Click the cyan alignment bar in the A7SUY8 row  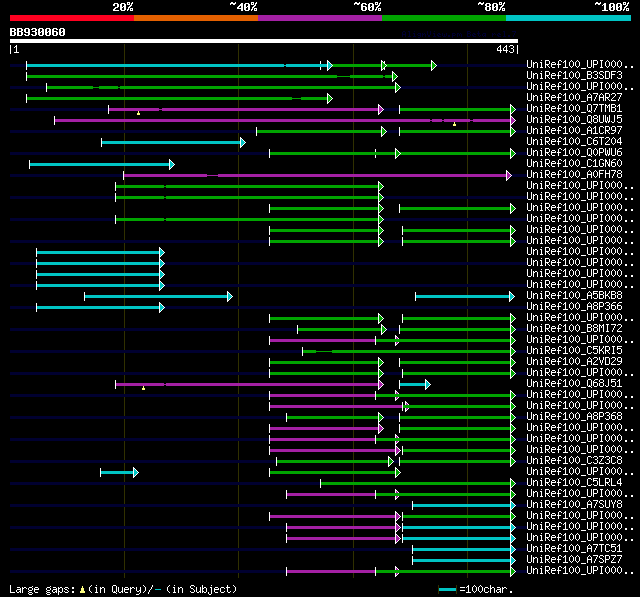(462, 506)
